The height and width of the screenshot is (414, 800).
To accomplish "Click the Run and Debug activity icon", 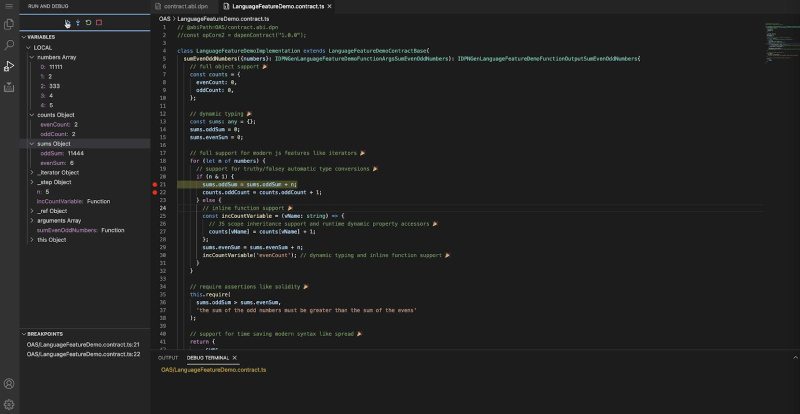I will coord(9,66).
